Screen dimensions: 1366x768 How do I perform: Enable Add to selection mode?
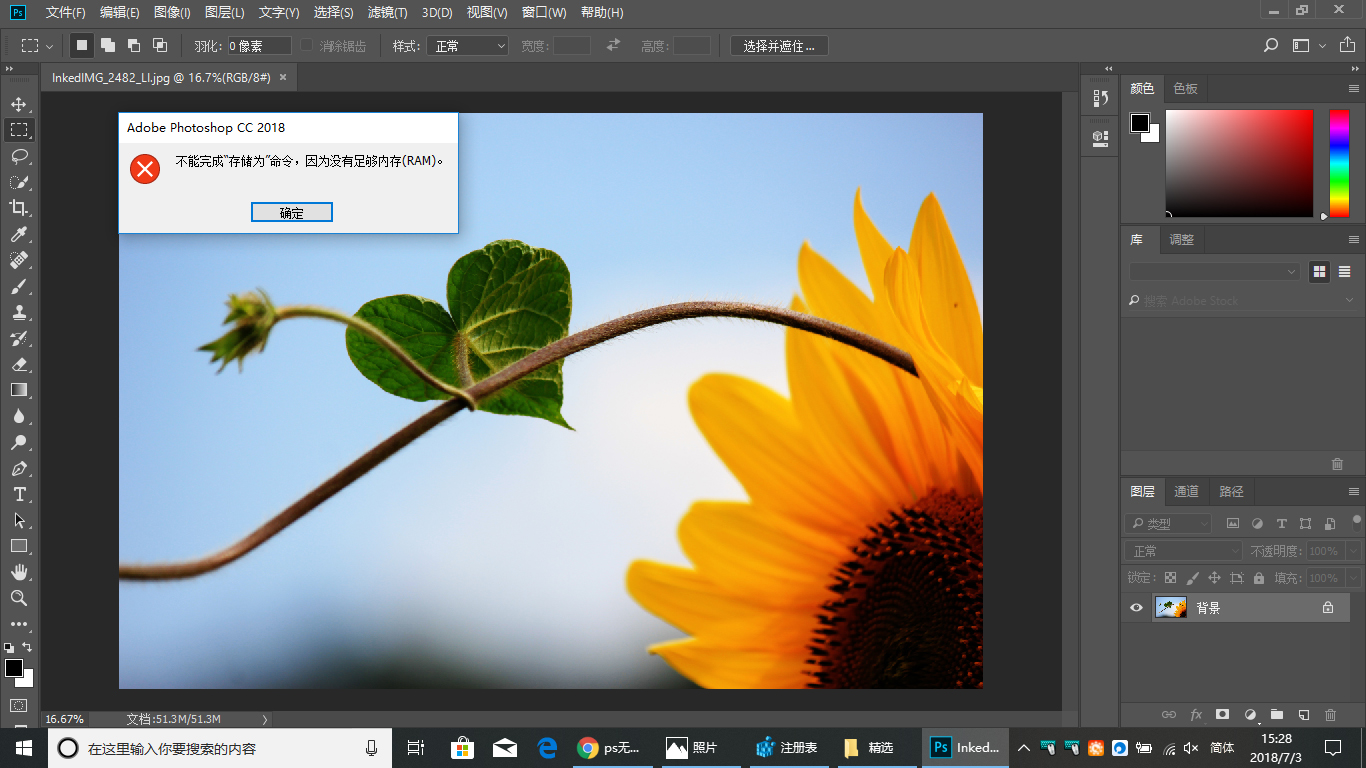click(x=108, y=45)
